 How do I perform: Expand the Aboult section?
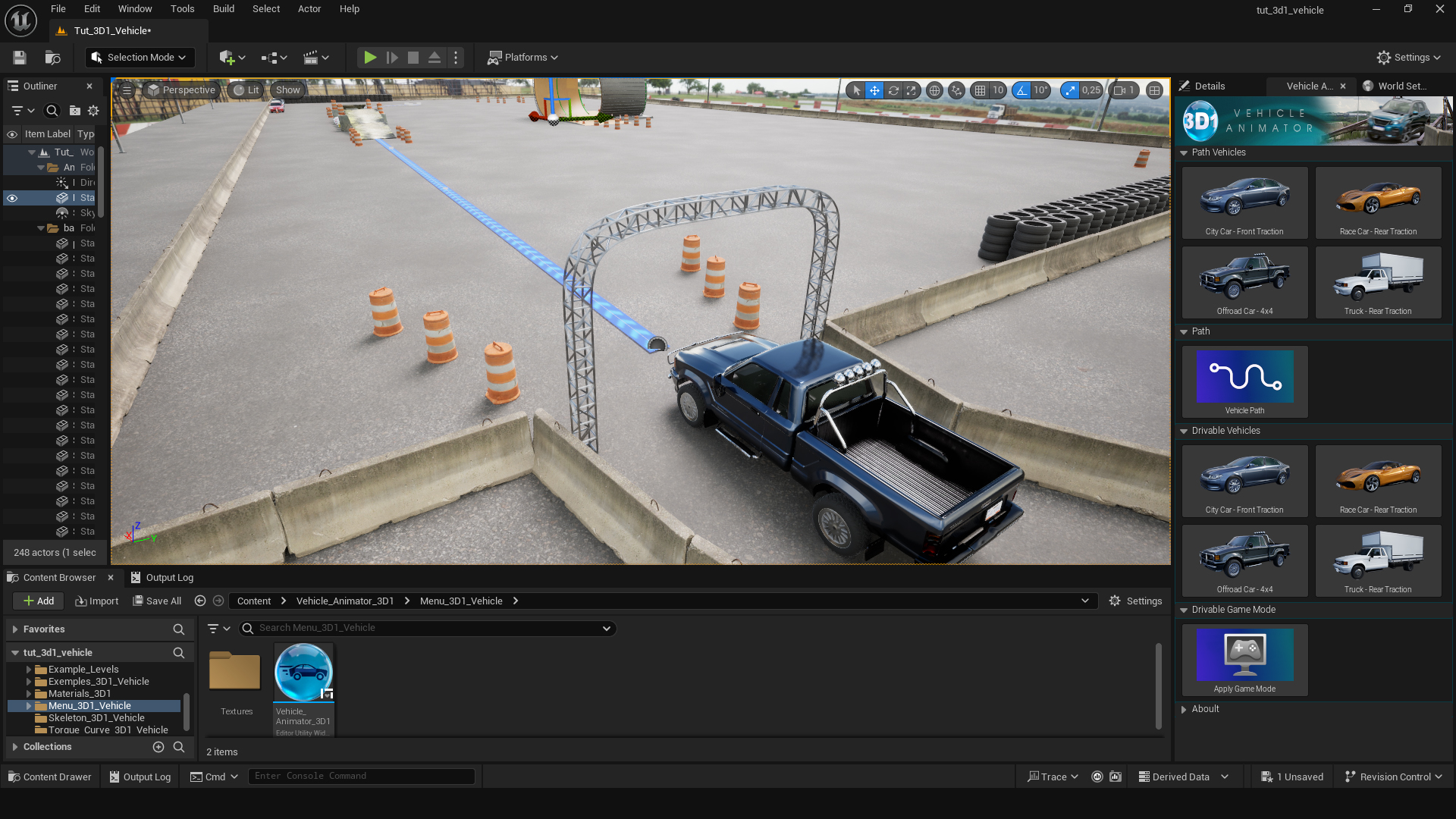coord(1184,709)
